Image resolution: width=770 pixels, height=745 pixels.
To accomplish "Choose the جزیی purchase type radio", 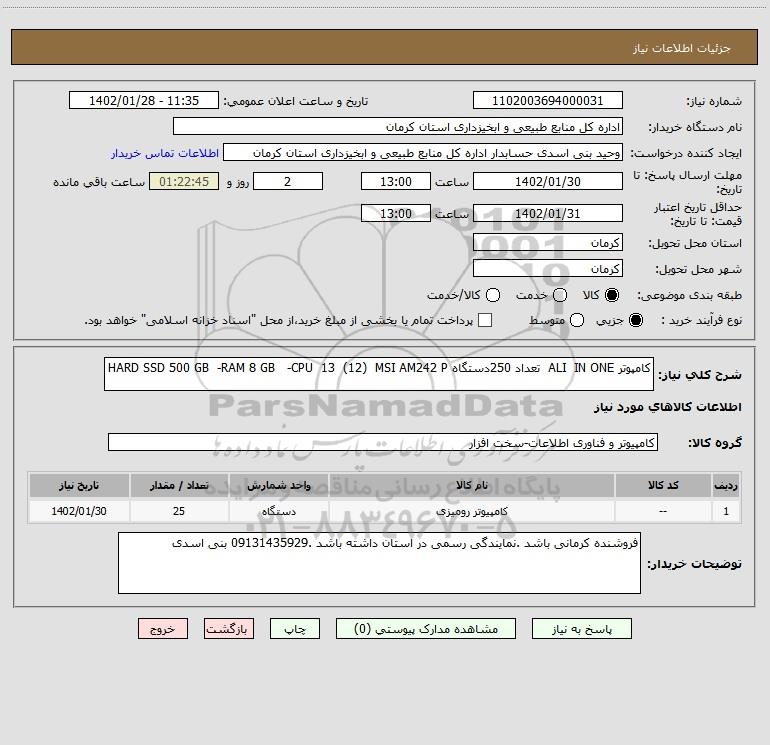I will tap(635, 320).
